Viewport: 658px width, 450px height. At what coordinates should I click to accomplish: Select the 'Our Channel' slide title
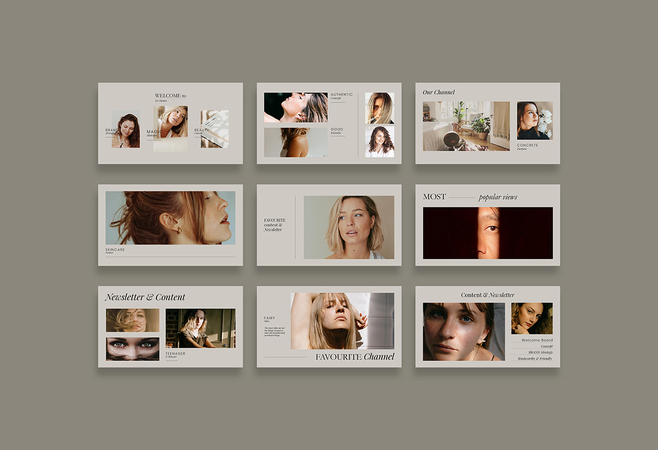pyautogui.click(x=439, y=92)
